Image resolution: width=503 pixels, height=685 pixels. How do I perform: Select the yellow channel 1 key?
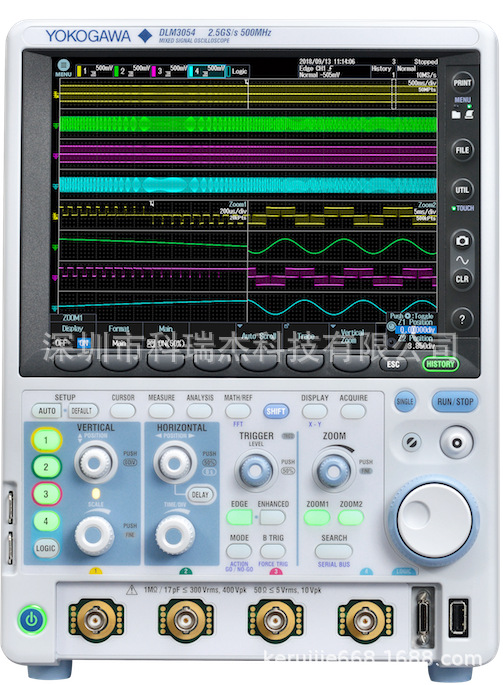tap(46, 440)
